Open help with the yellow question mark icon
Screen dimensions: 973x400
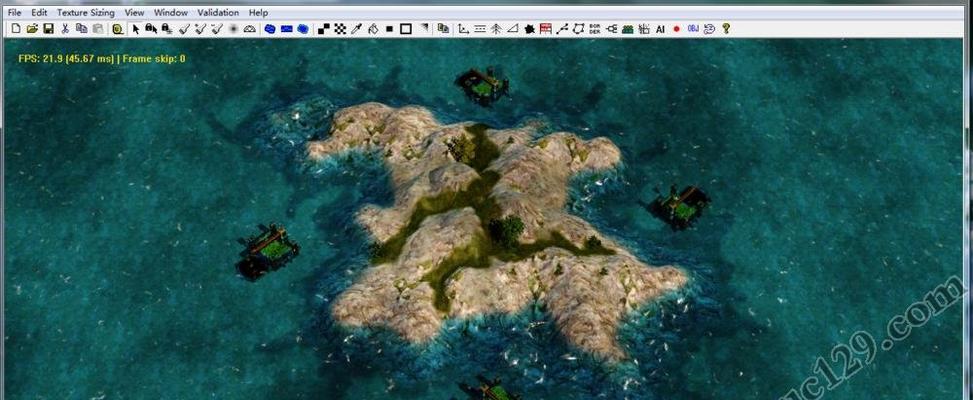[726, 29]
